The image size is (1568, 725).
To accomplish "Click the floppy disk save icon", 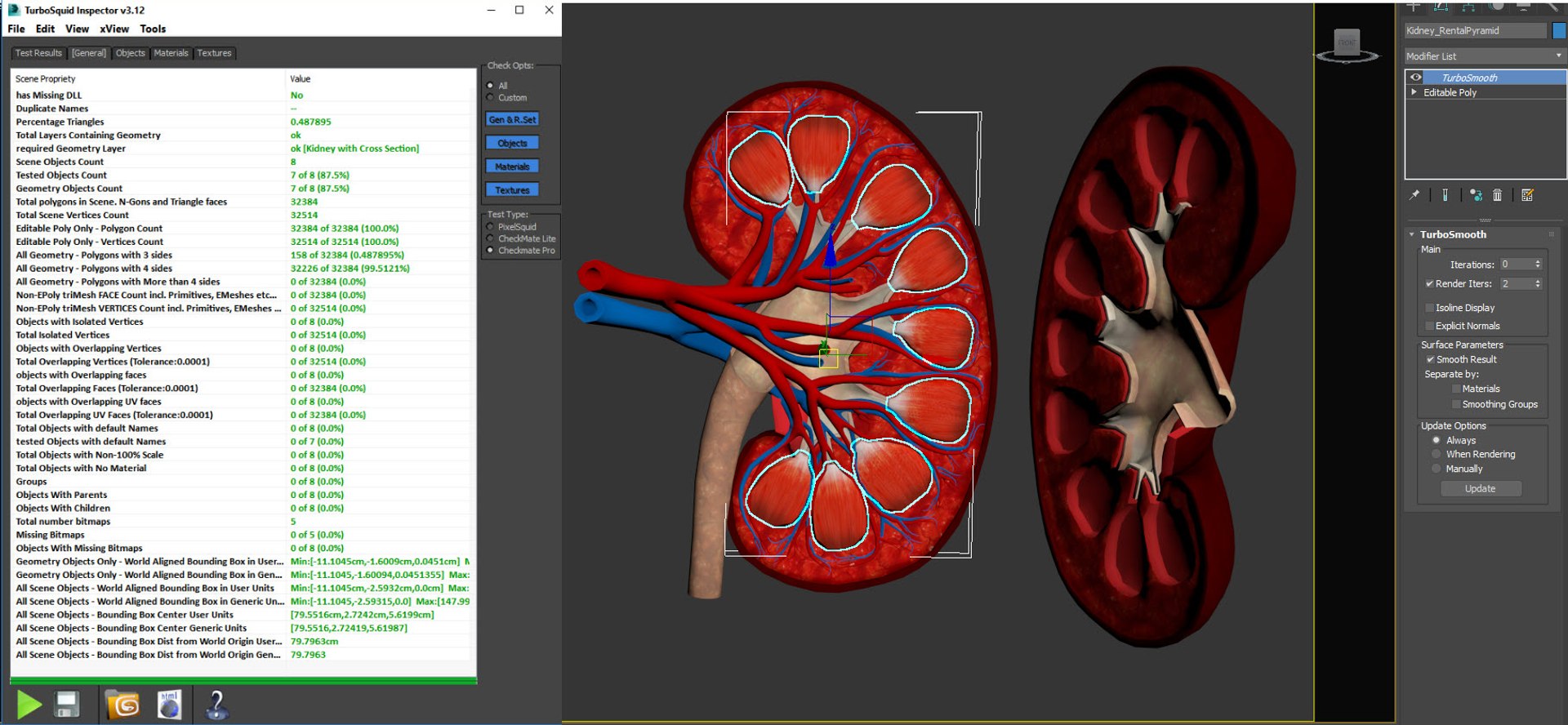I will click(x=67, y=704).
